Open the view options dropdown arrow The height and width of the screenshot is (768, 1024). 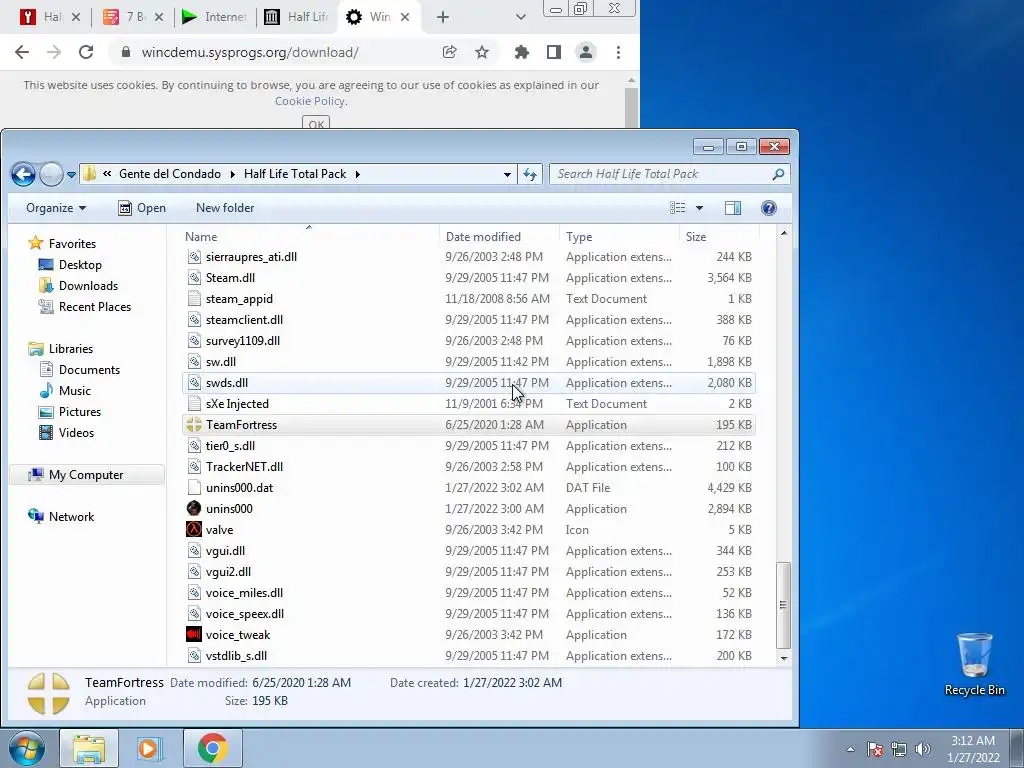click(x=699, y=208)
